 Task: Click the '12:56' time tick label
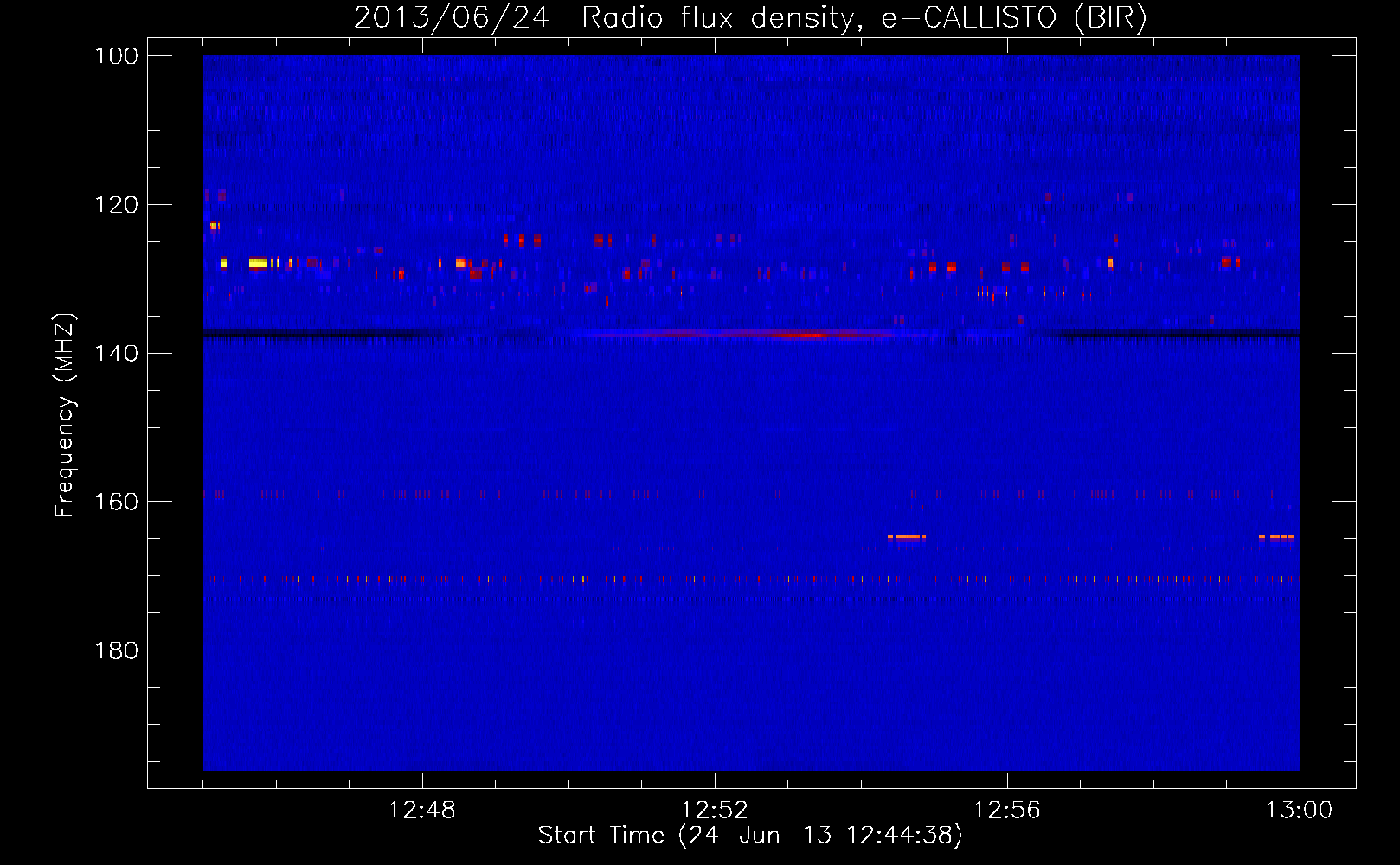(x=1007, y=811)
